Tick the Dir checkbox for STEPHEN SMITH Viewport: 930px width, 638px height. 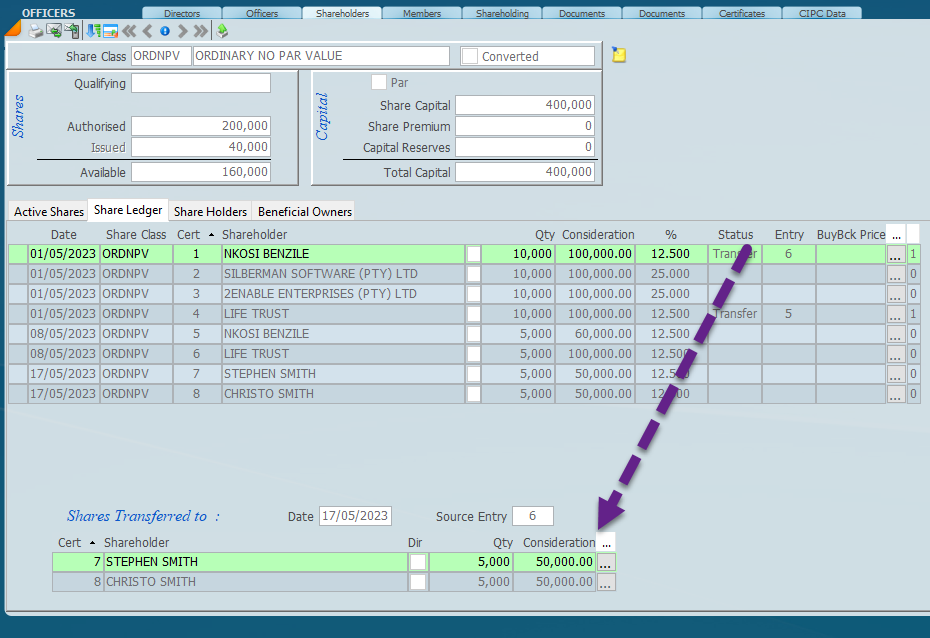417,562
